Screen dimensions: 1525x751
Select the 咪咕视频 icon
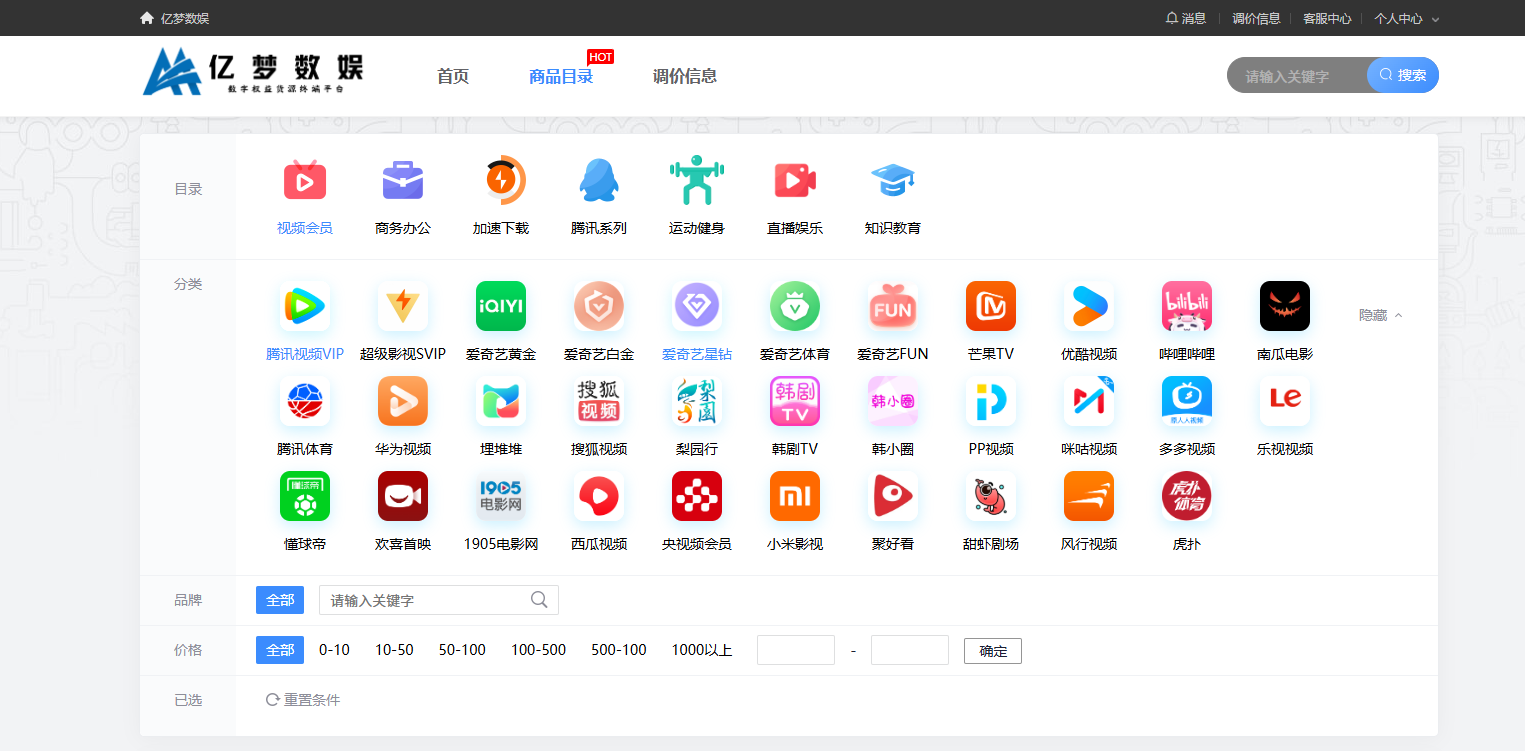1089,401
